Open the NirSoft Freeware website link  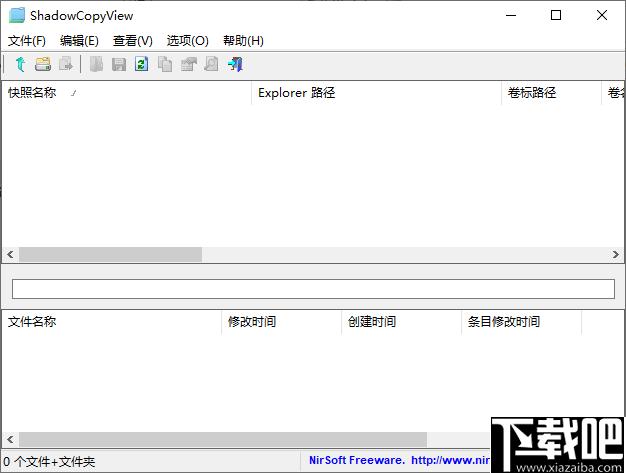(x=399, y=460)
